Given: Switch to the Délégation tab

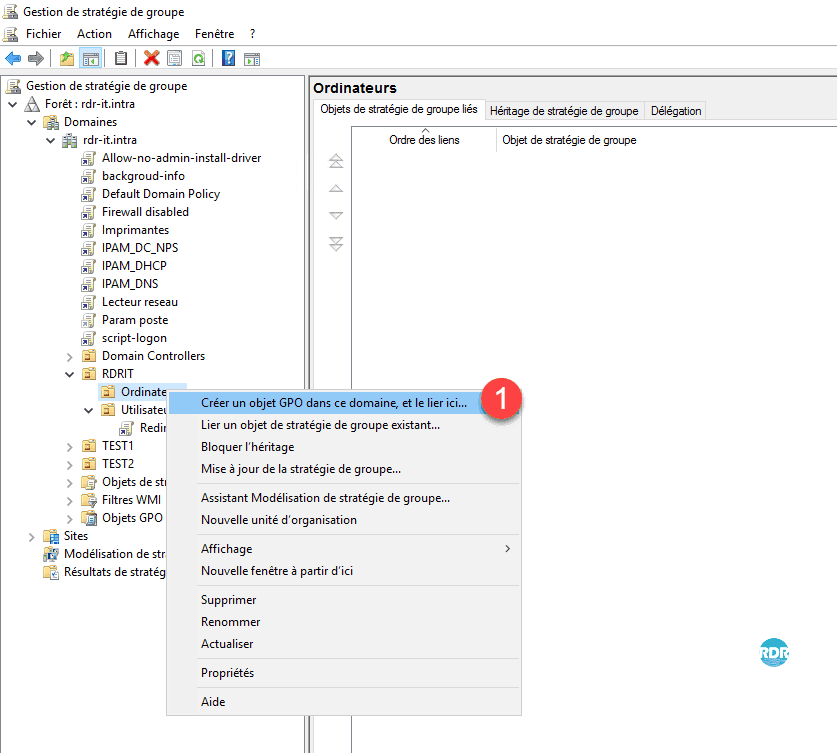Looking at the screenshot, I should coord(676,110).
